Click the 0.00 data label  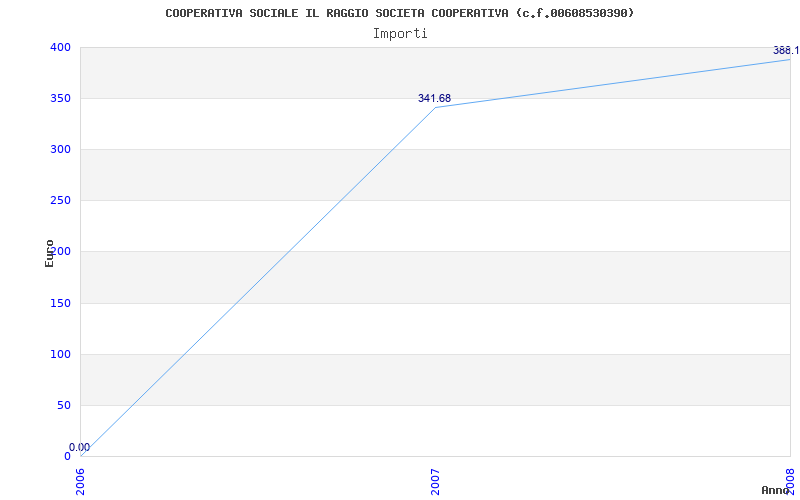pos(80,447)
